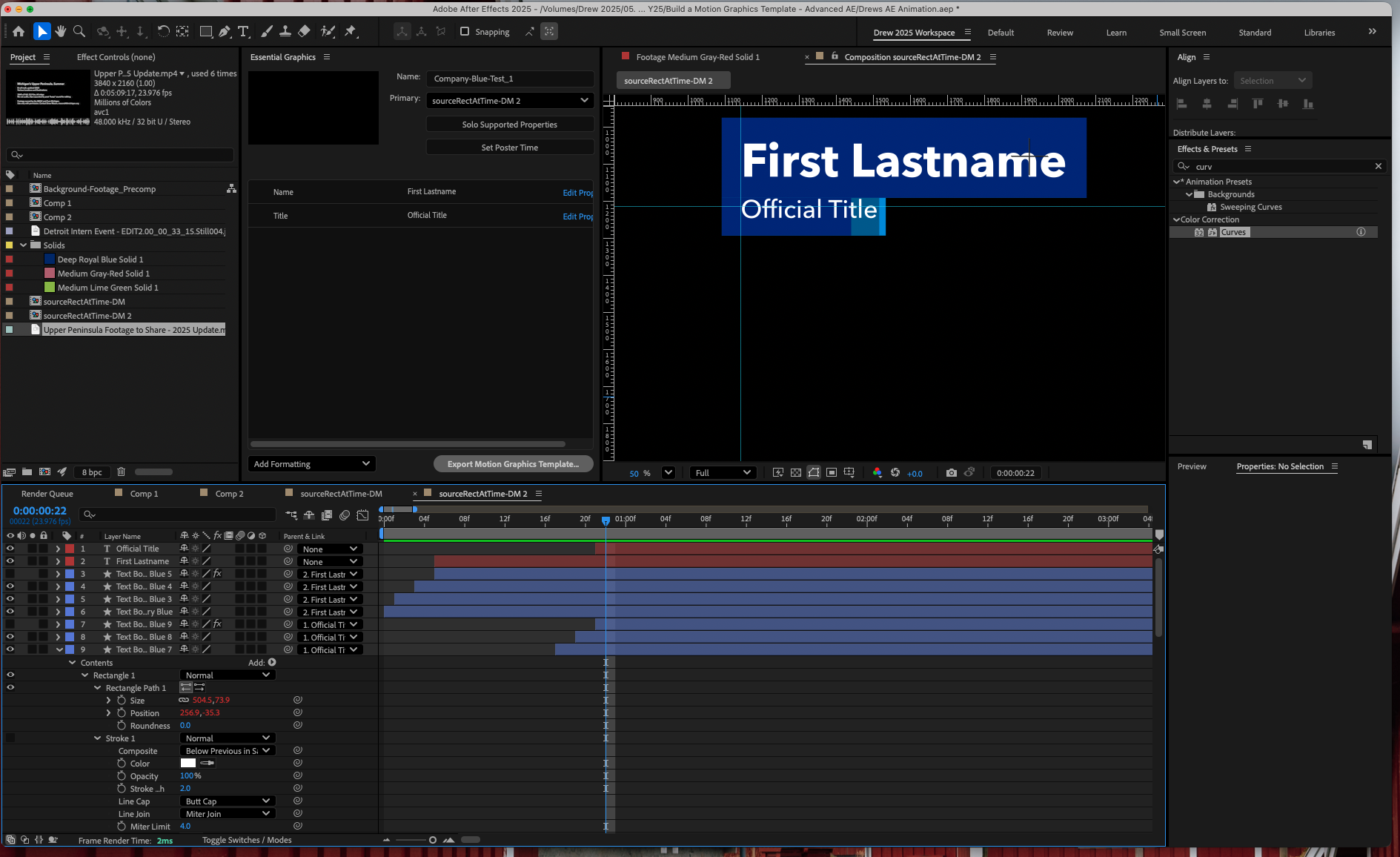Collapse the Solids folder in Project panel
The height and width of the screenshot is (857, 1400).
(24, 245)
